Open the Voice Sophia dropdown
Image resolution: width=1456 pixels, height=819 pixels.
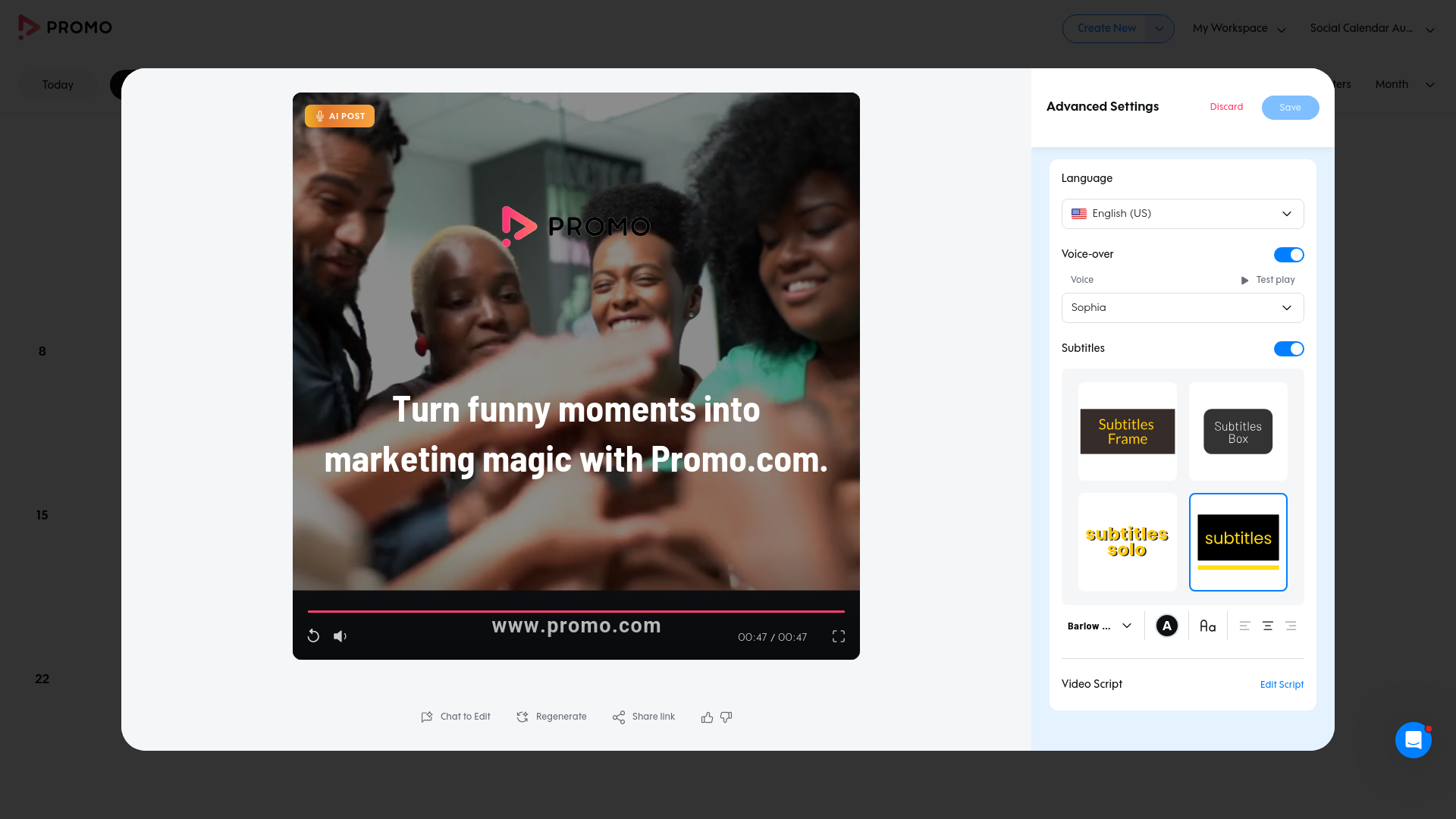pos(1182,308)
